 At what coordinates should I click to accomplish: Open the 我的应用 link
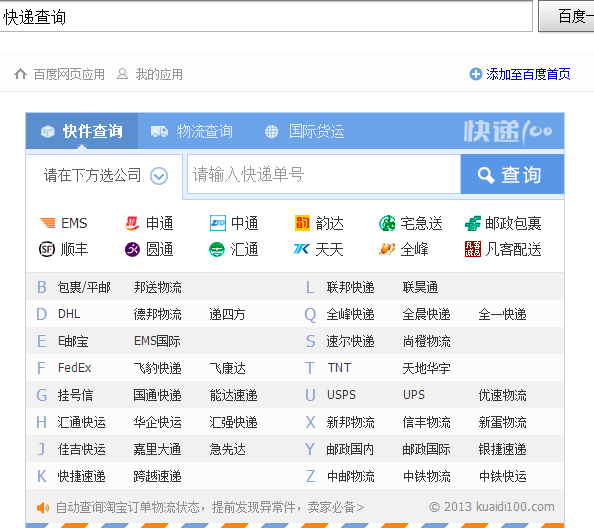click(x=159, y=74)
